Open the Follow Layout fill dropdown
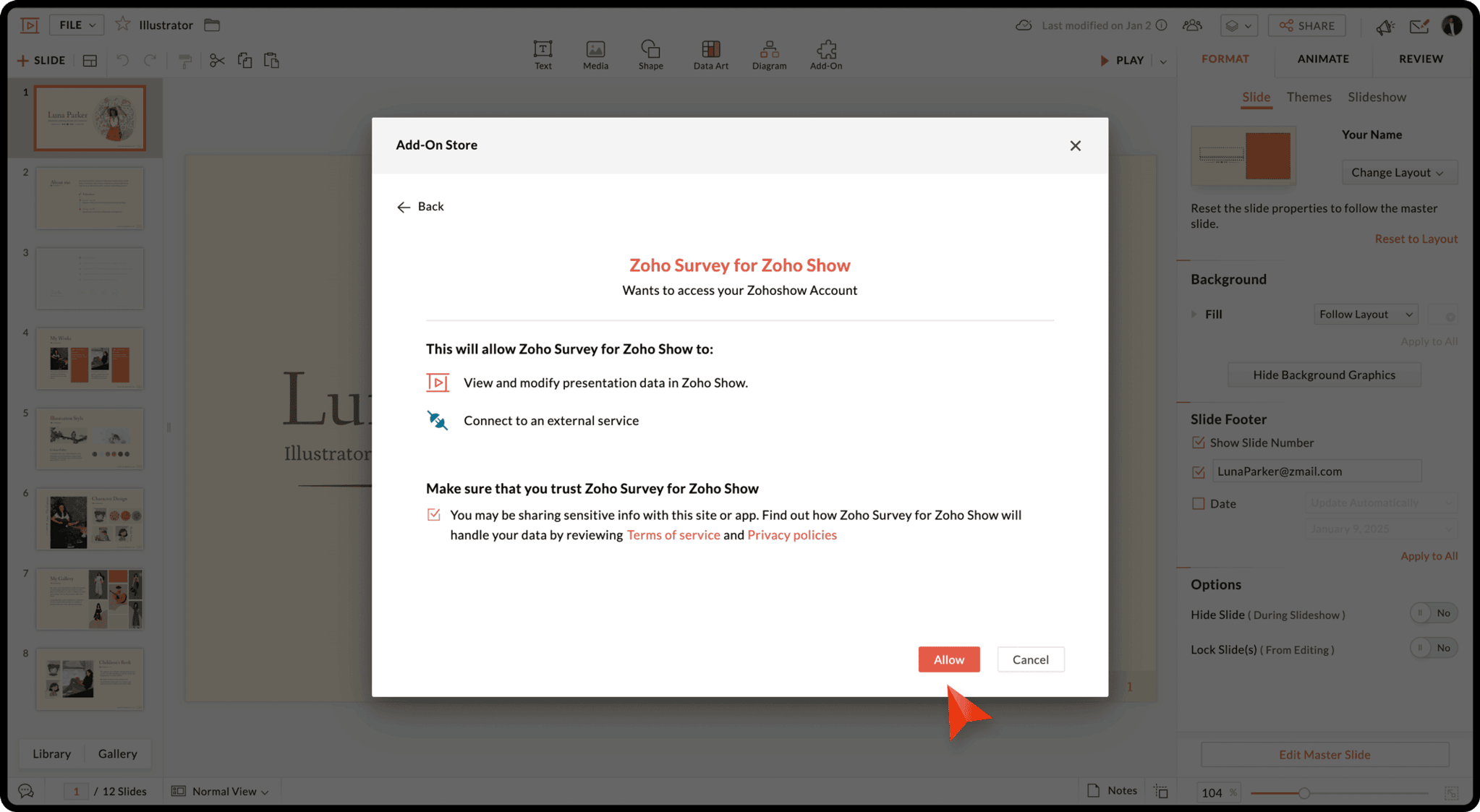1480x812 pixels. (x=1365, y=314)
